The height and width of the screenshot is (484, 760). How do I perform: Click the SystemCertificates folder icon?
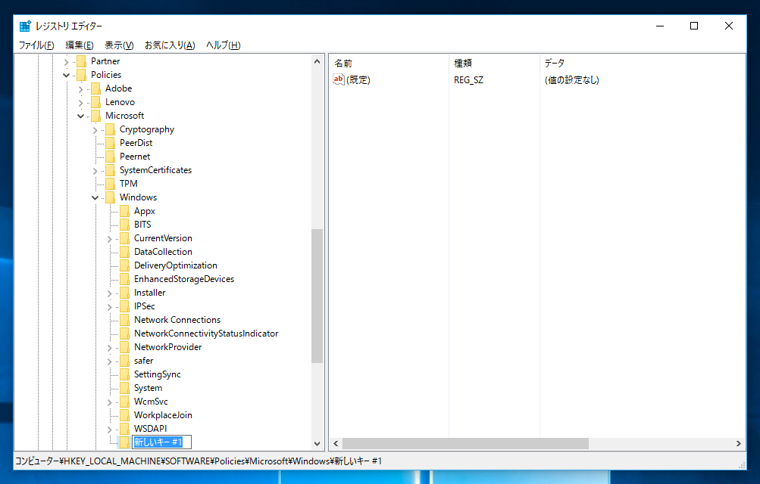[x=111, y=170]
